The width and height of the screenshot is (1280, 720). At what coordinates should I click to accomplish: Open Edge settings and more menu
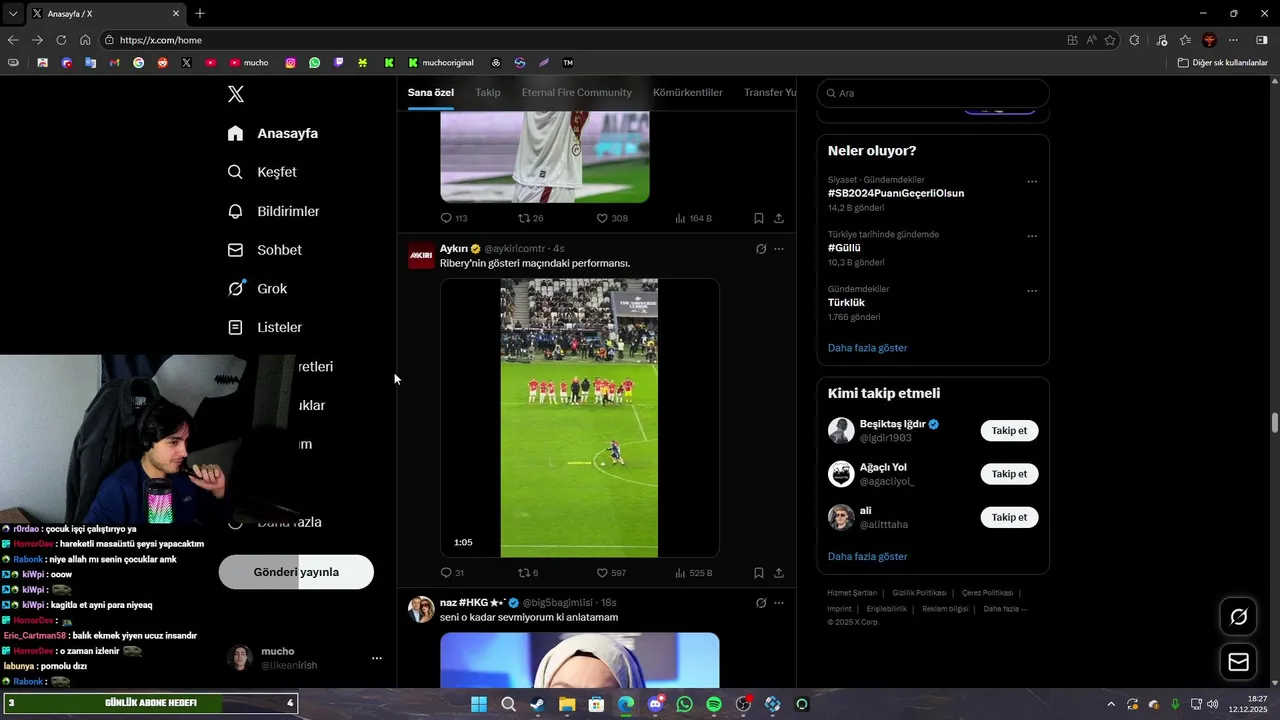[1233, 40]
